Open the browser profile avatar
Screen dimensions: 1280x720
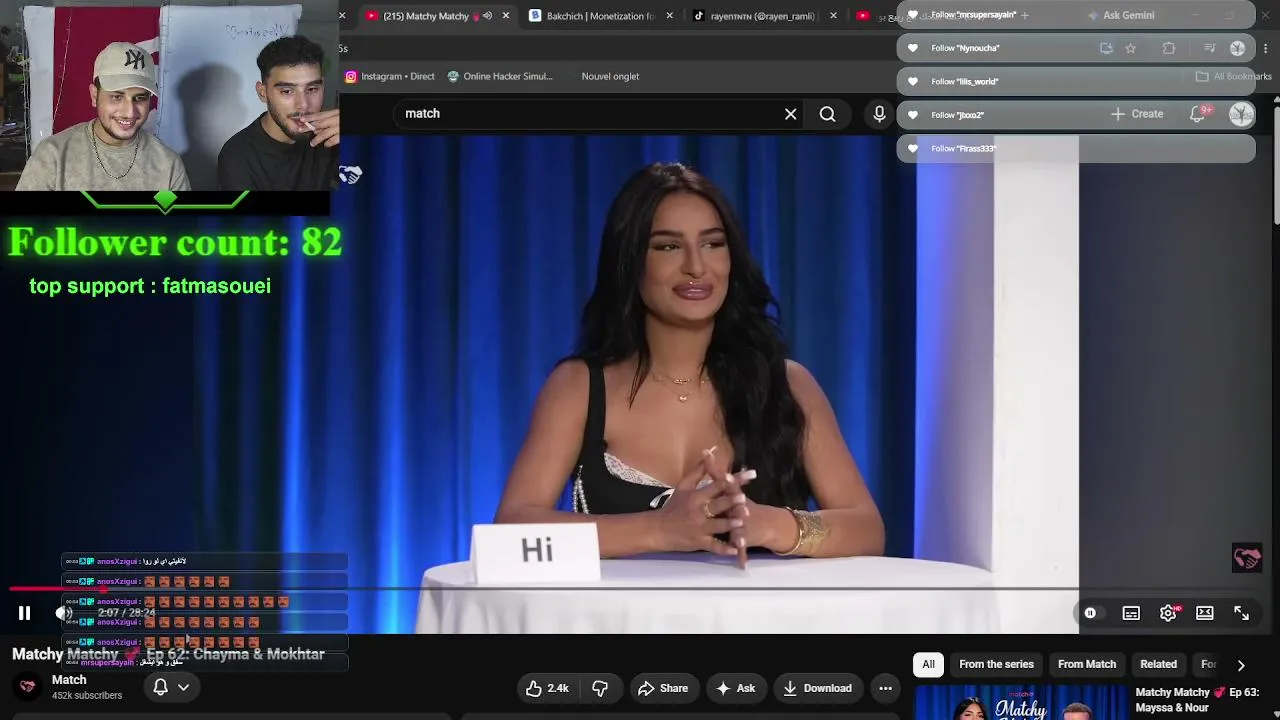click(x=1238, y=48)
